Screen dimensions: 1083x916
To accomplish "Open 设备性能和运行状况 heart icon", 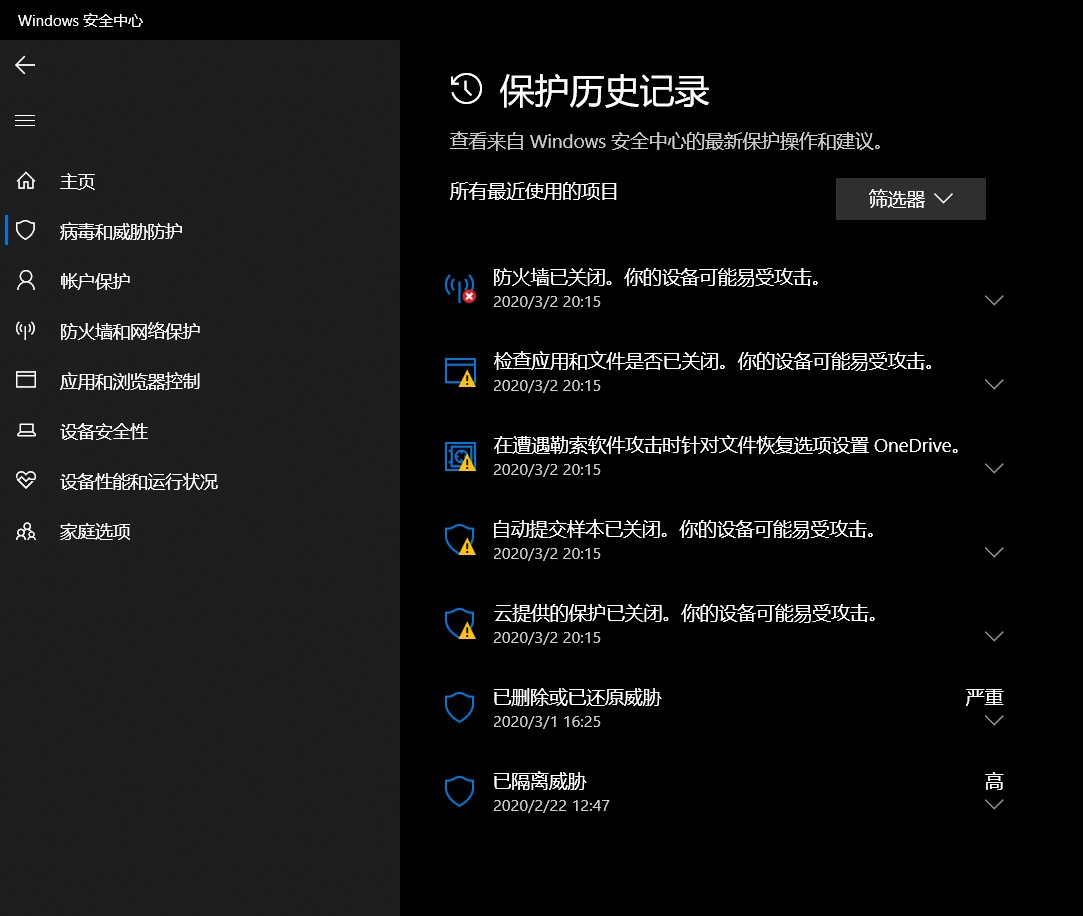I will tap(24, 481).
